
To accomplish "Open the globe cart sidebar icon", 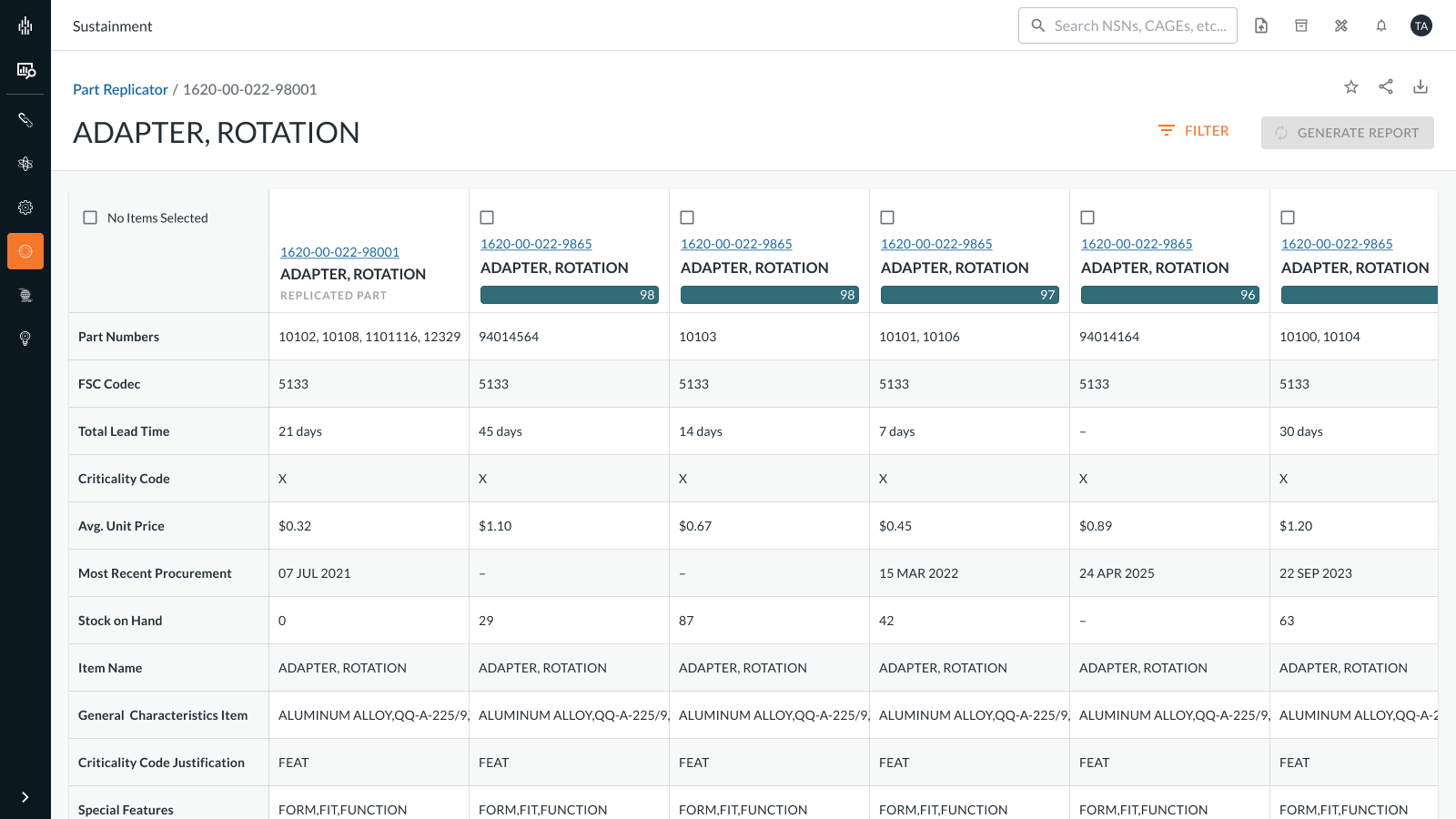I will 25,295.
